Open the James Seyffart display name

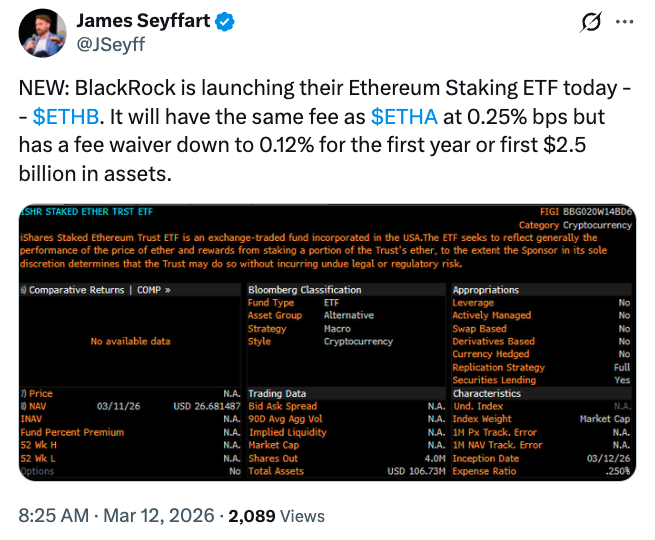[x=142, y=20]
